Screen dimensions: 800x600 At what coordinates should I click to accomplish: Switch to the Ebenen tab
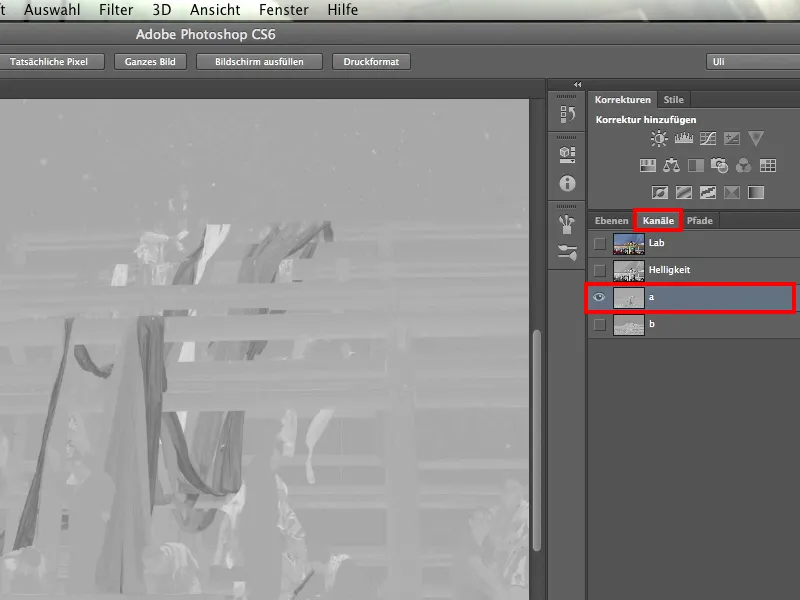pyautogui.click(x=611, y=220)
